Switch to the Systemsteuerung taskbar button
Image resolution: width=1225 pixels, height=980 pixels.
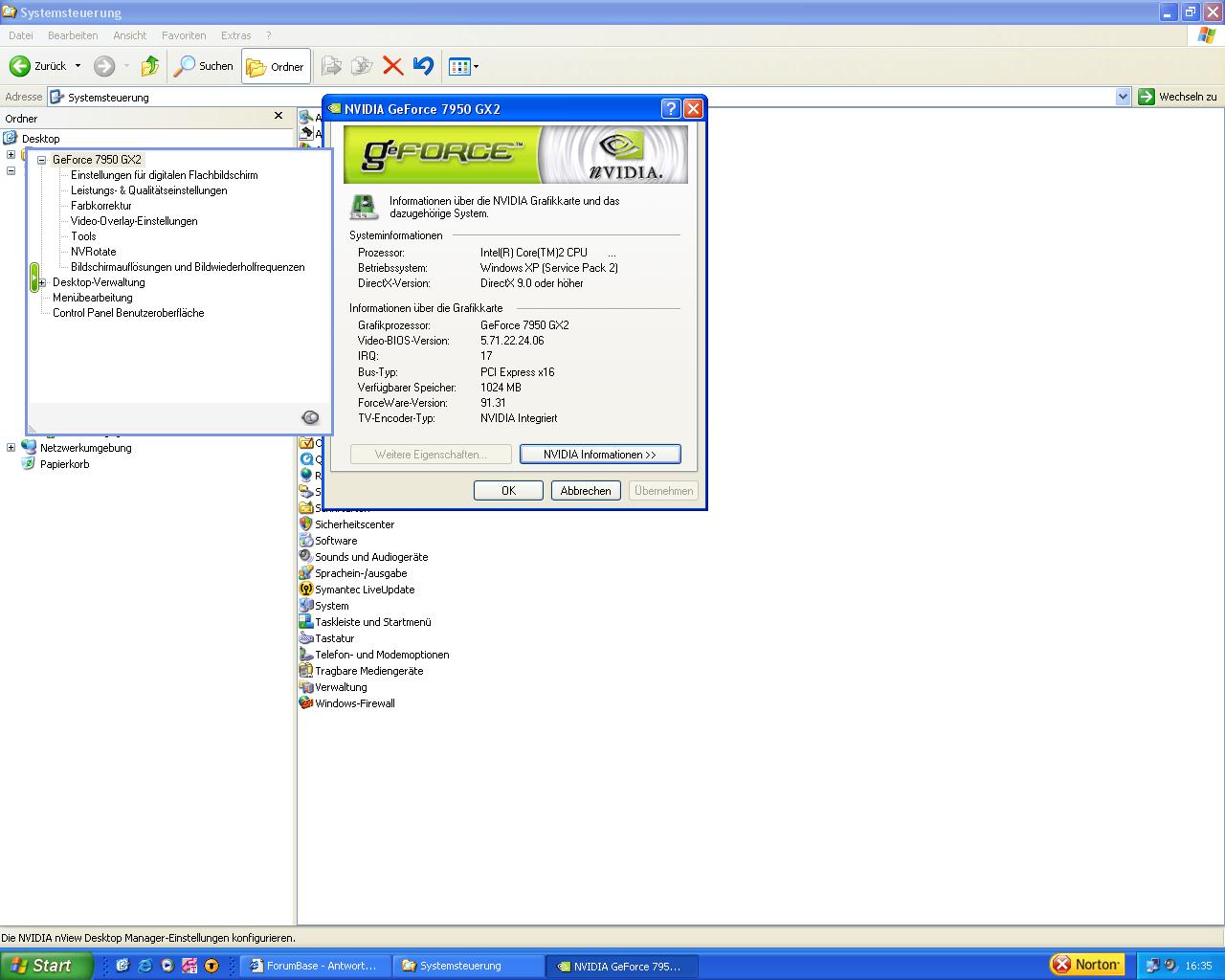click(469, 966)
